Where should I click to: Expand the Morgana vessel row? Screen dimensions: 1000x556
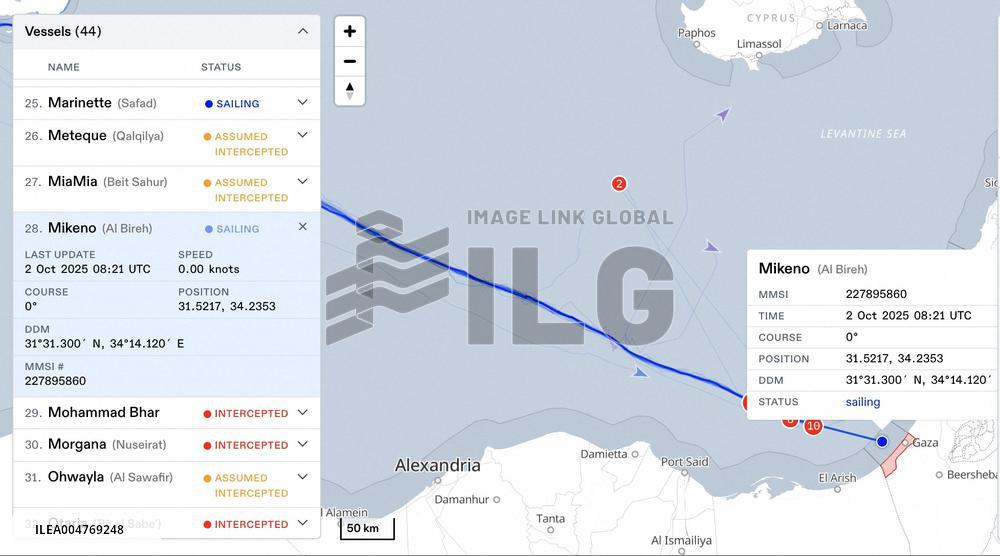click(303, 444)
